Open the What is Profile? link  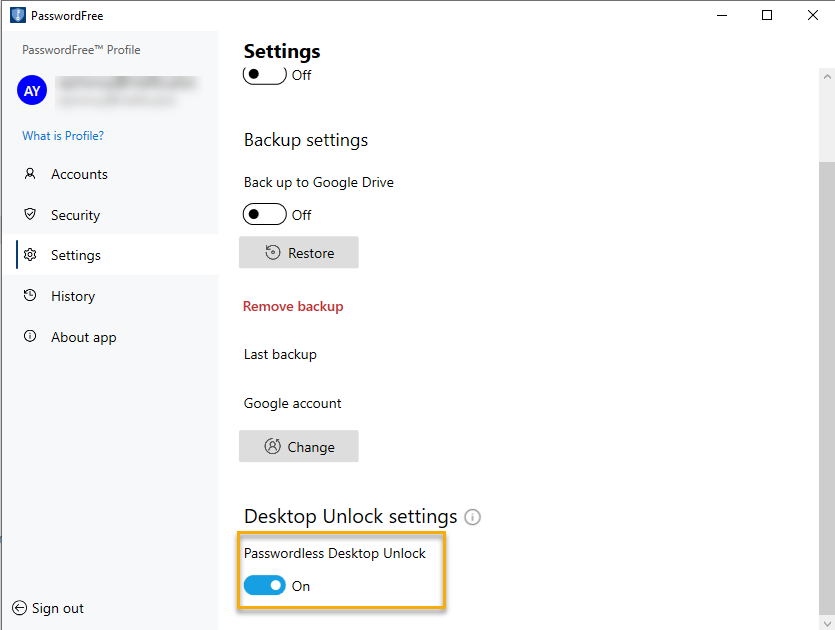coord(63,136)
